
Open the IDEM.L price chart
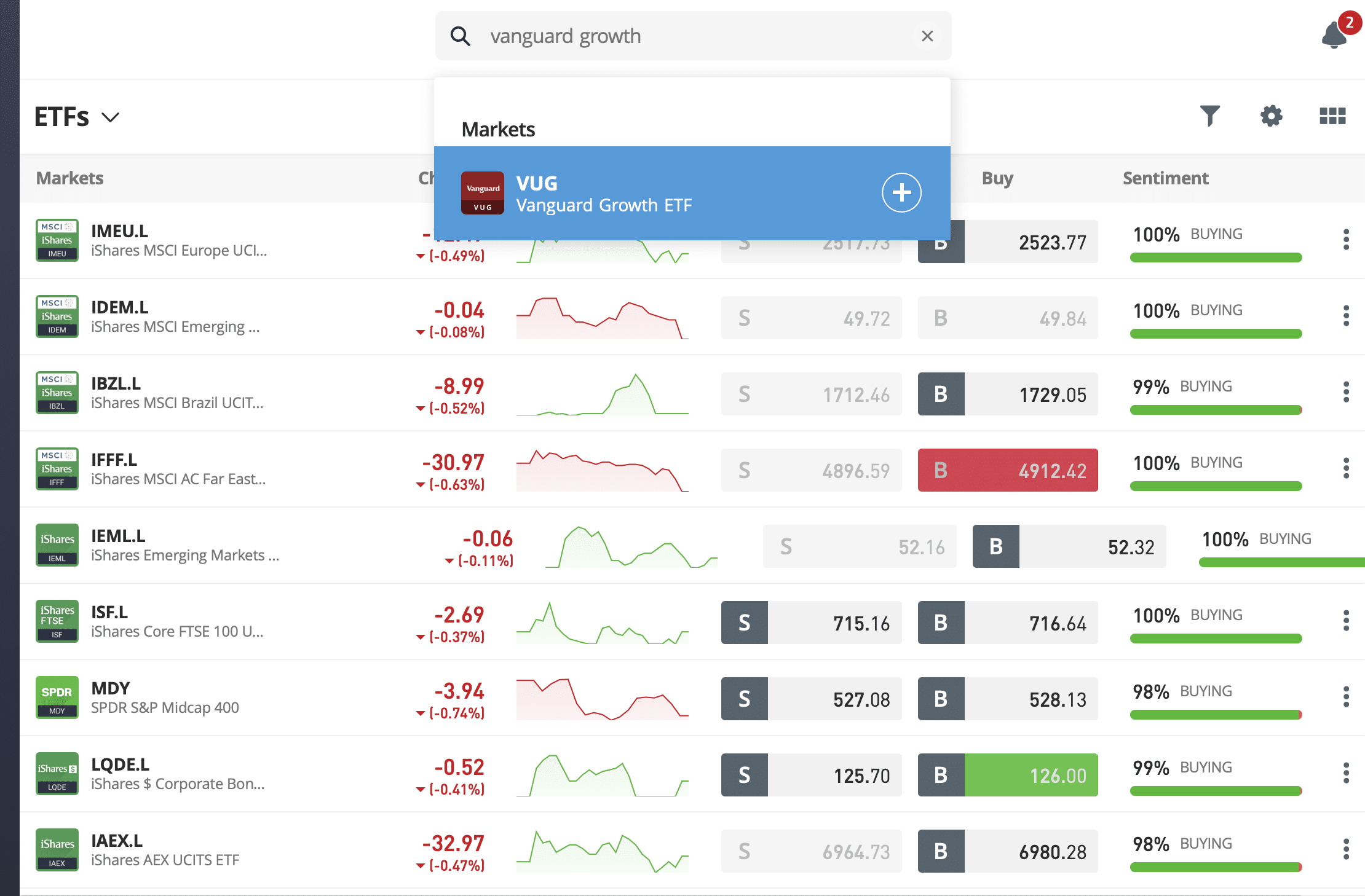click(x=603, y=318)
